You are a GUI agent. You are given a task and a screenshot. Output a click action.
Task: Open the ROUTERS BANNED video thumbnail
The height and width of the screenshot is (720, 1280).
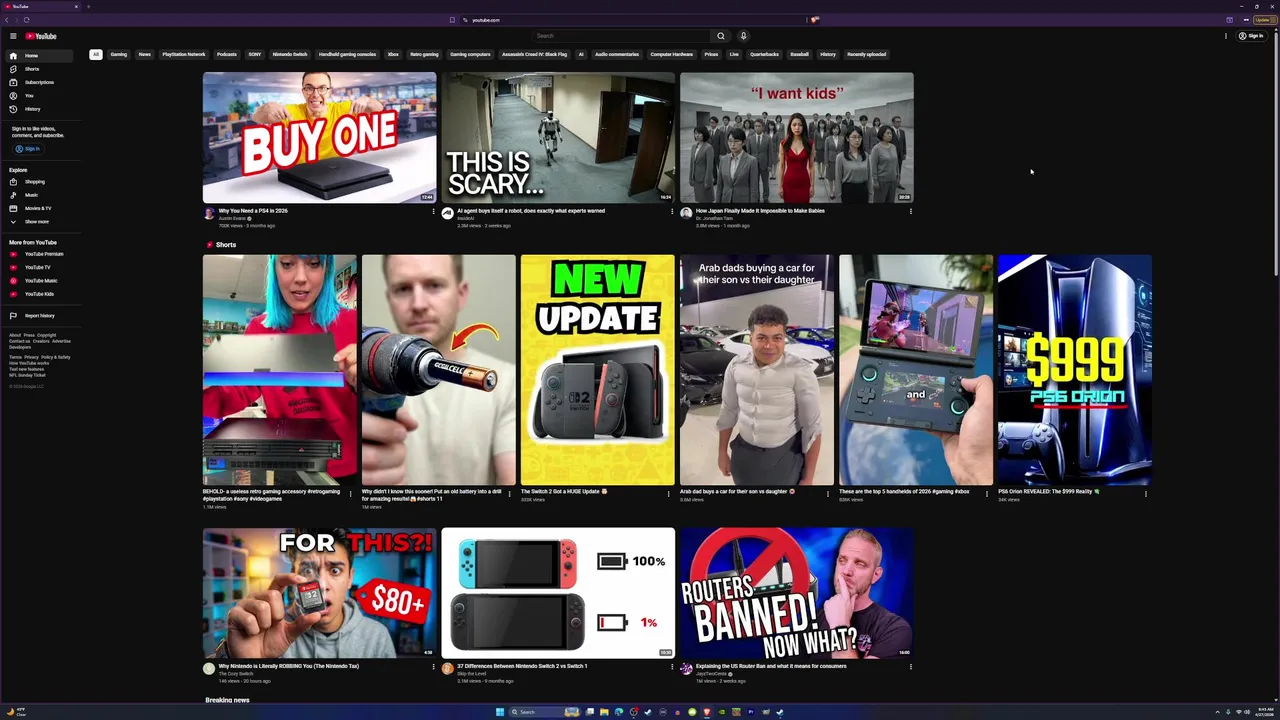tap(797, 593)
